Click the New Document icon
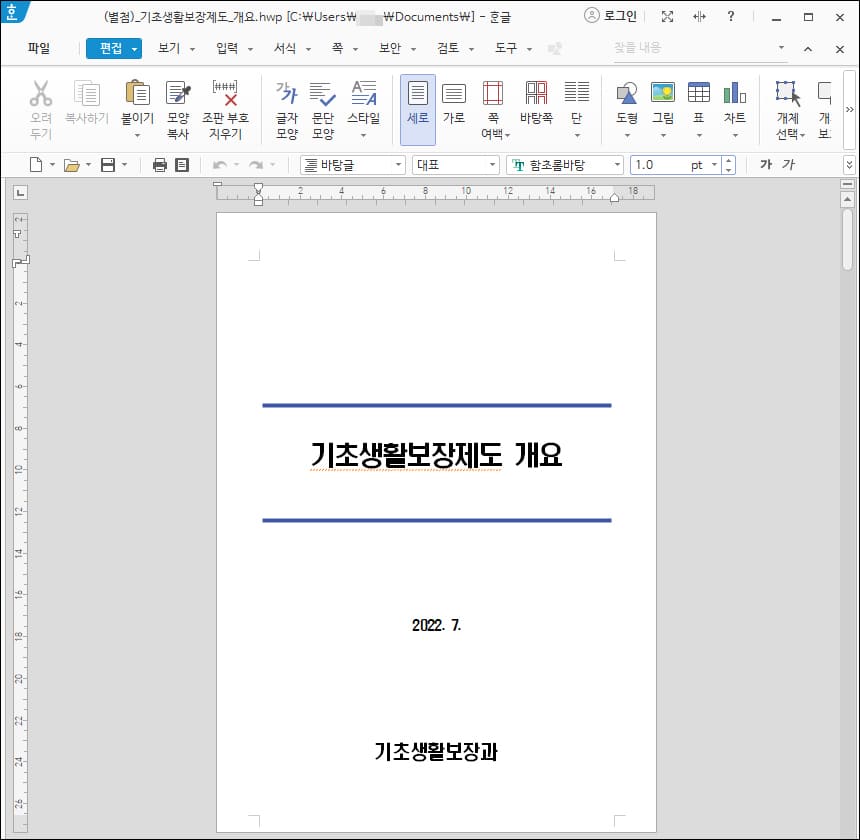This screenshot has height=840, width=860. pos(36,164)
